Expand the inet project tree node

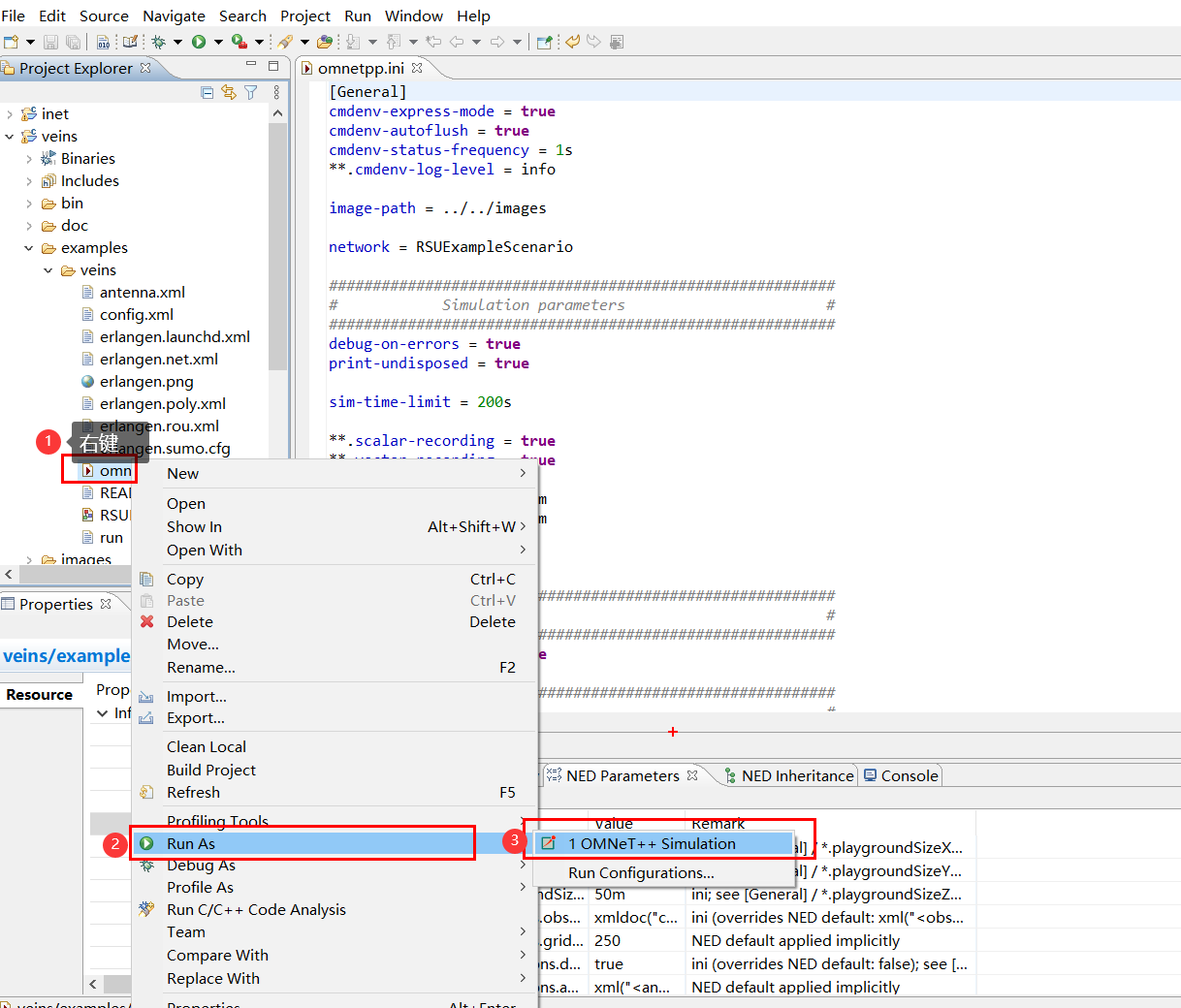click(10, 114)
